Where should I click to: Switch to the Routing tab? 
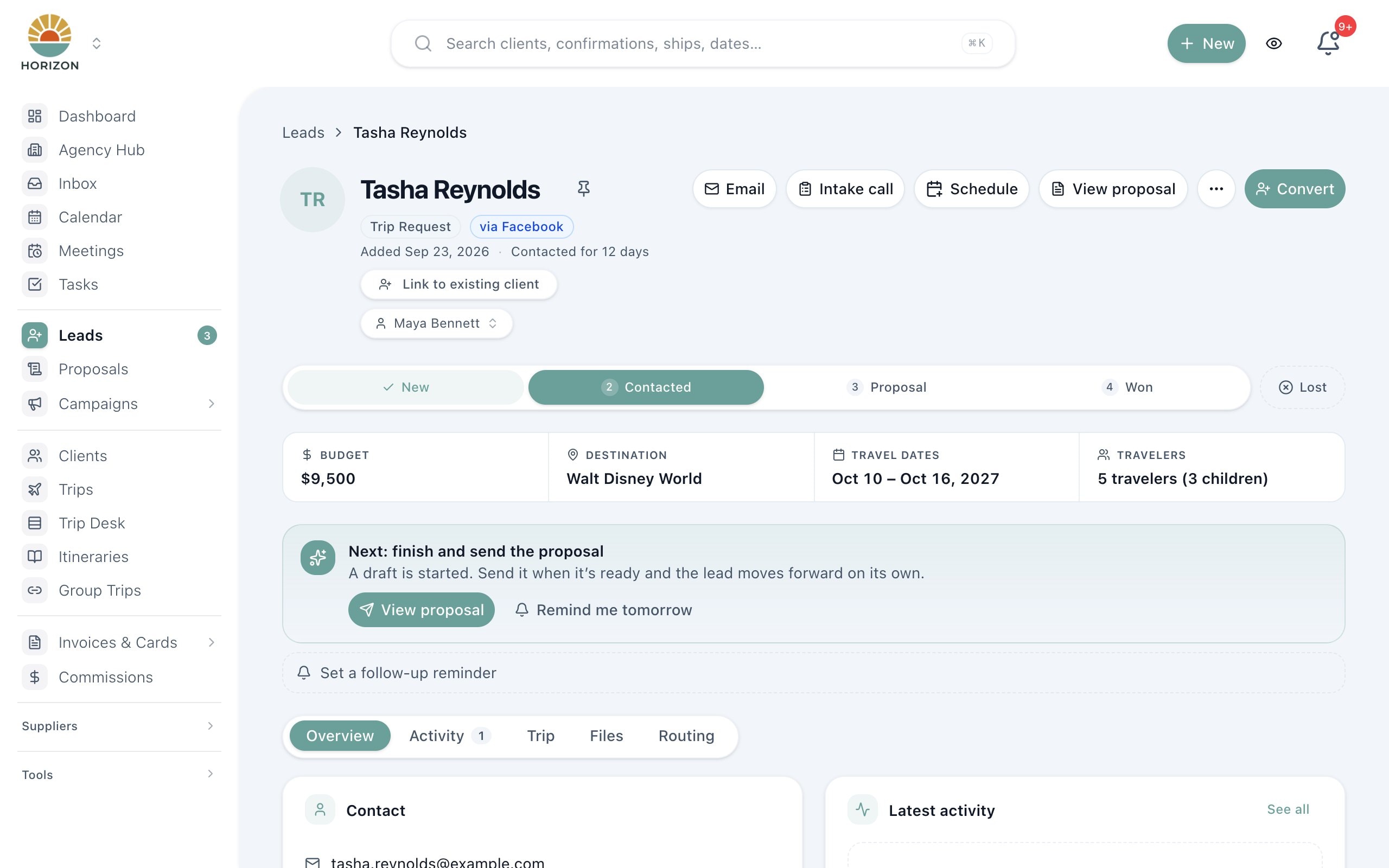coord(686,736)
